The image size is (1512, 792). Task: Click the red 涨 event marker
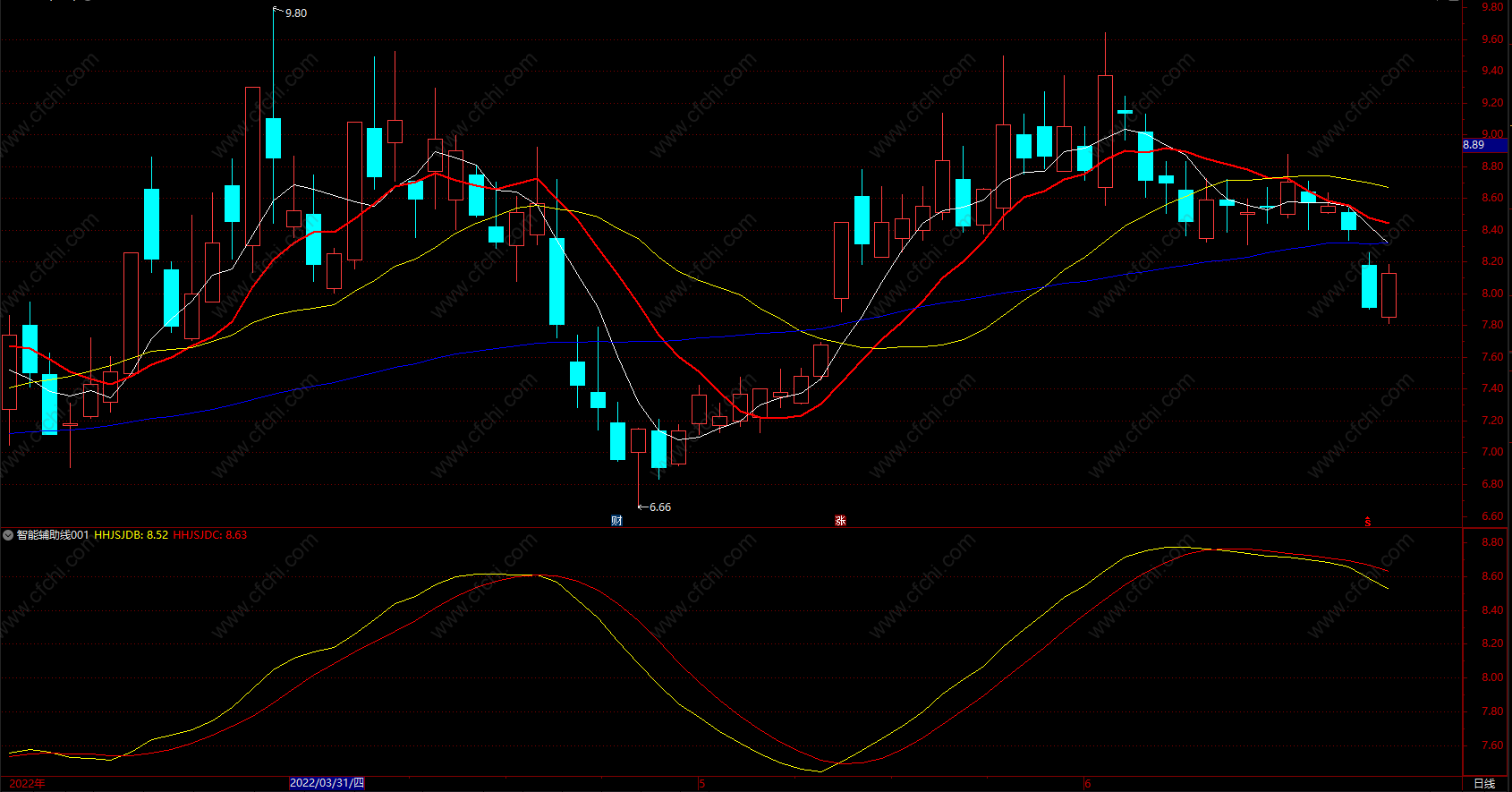[x=840, y=521]
